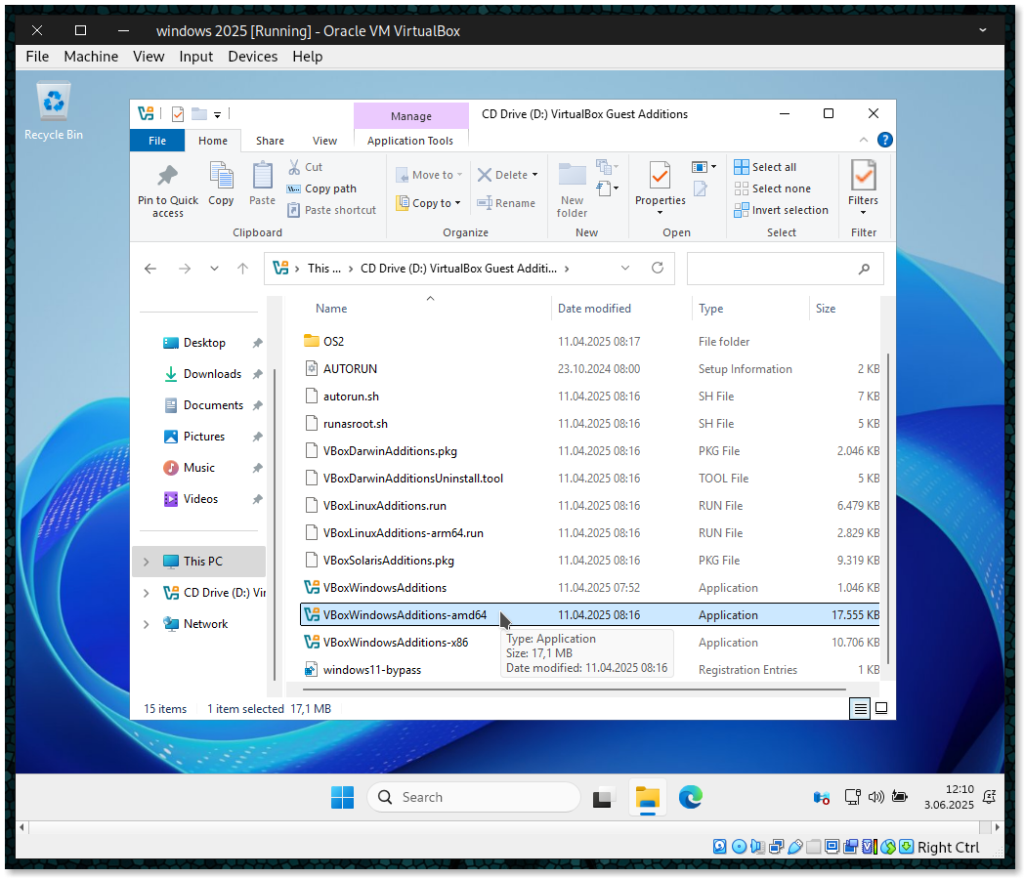The image size is (1024, 878).
Task: Click the Invert selection command
Action: tap(781, 210)
